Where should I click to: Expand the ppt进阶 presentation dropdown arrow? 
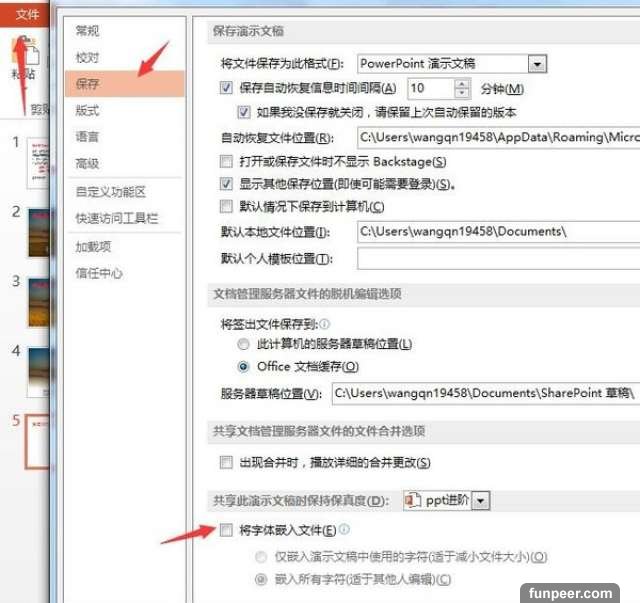click(483, 500)
